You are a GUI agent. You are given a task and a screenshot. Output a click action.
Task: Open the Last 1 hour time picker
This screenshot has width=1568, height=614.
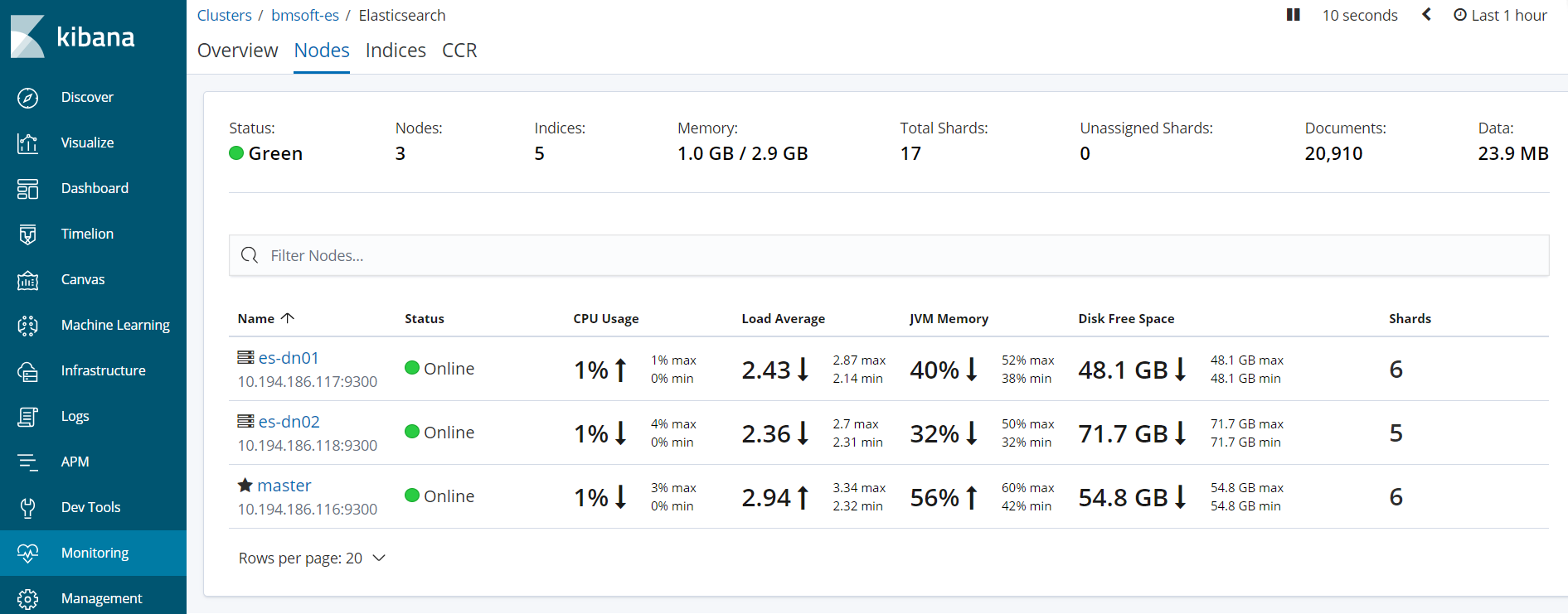pyautogui.click(x=1500, y=15)
